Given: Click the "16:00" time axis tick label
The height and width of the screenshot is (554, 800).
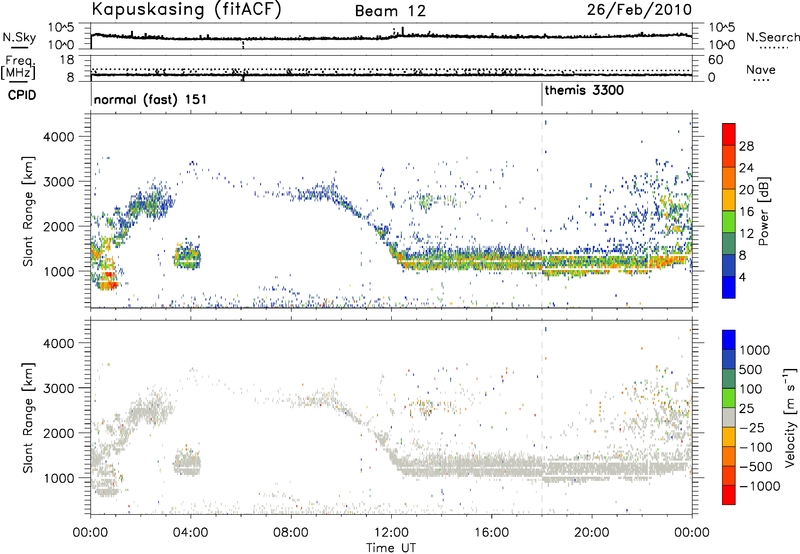Looking at the screenshot, I should click(x=491, y=533).
